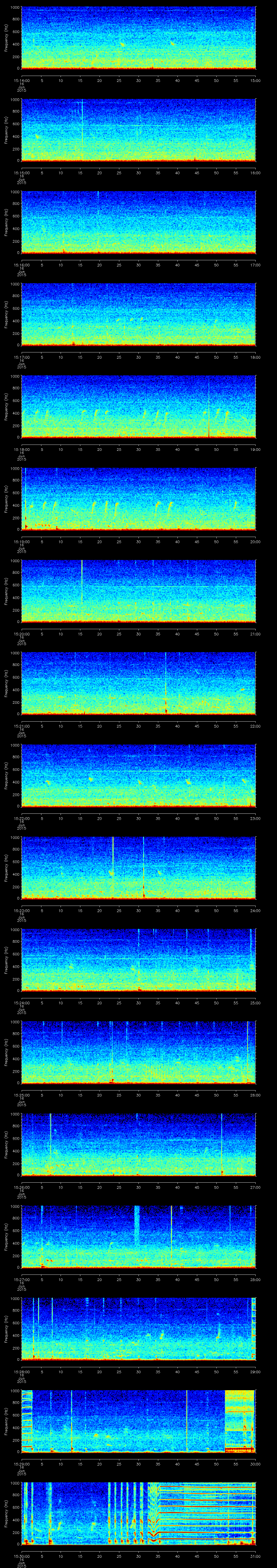
Task: Click the 31:00 end time label
Action: (x=256, y=1556)
